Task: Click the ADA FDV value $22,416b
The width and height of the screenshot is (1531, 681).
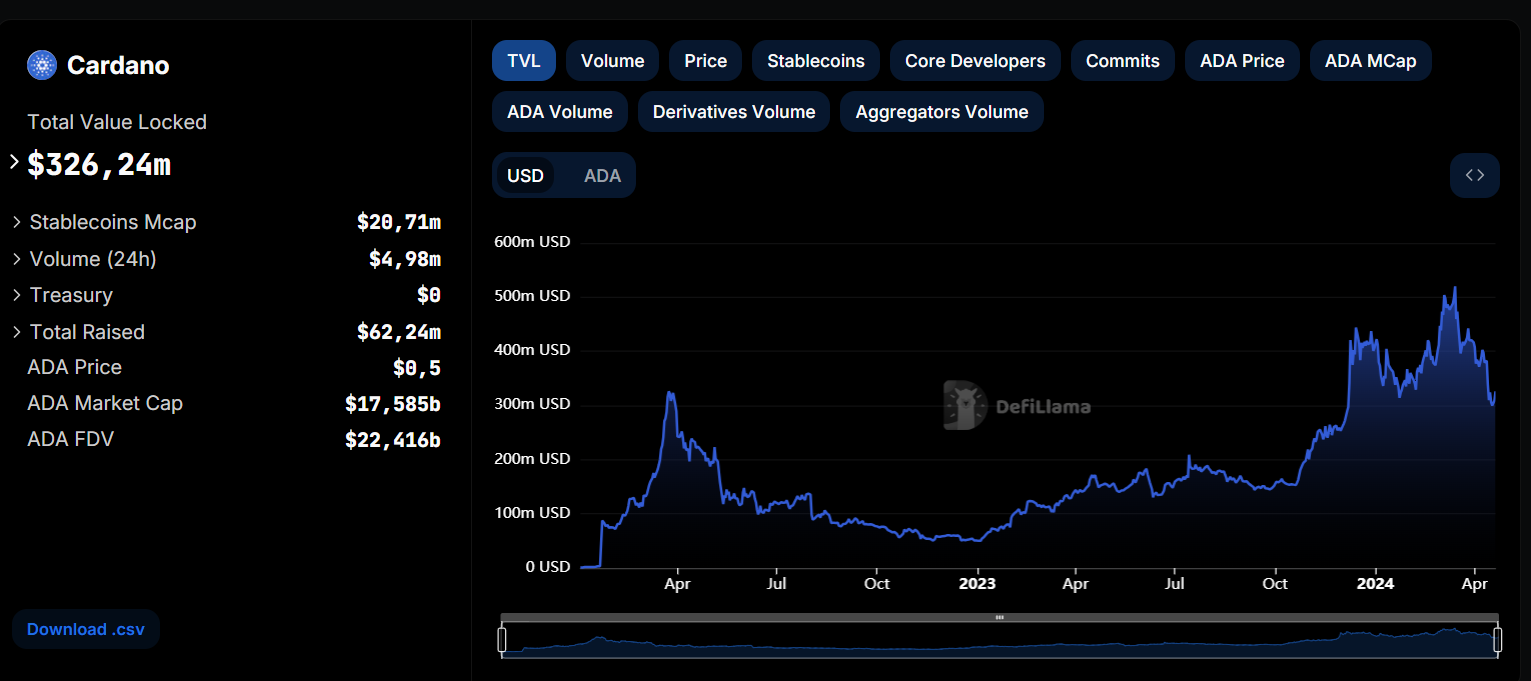Action: (x=393, y=440)
